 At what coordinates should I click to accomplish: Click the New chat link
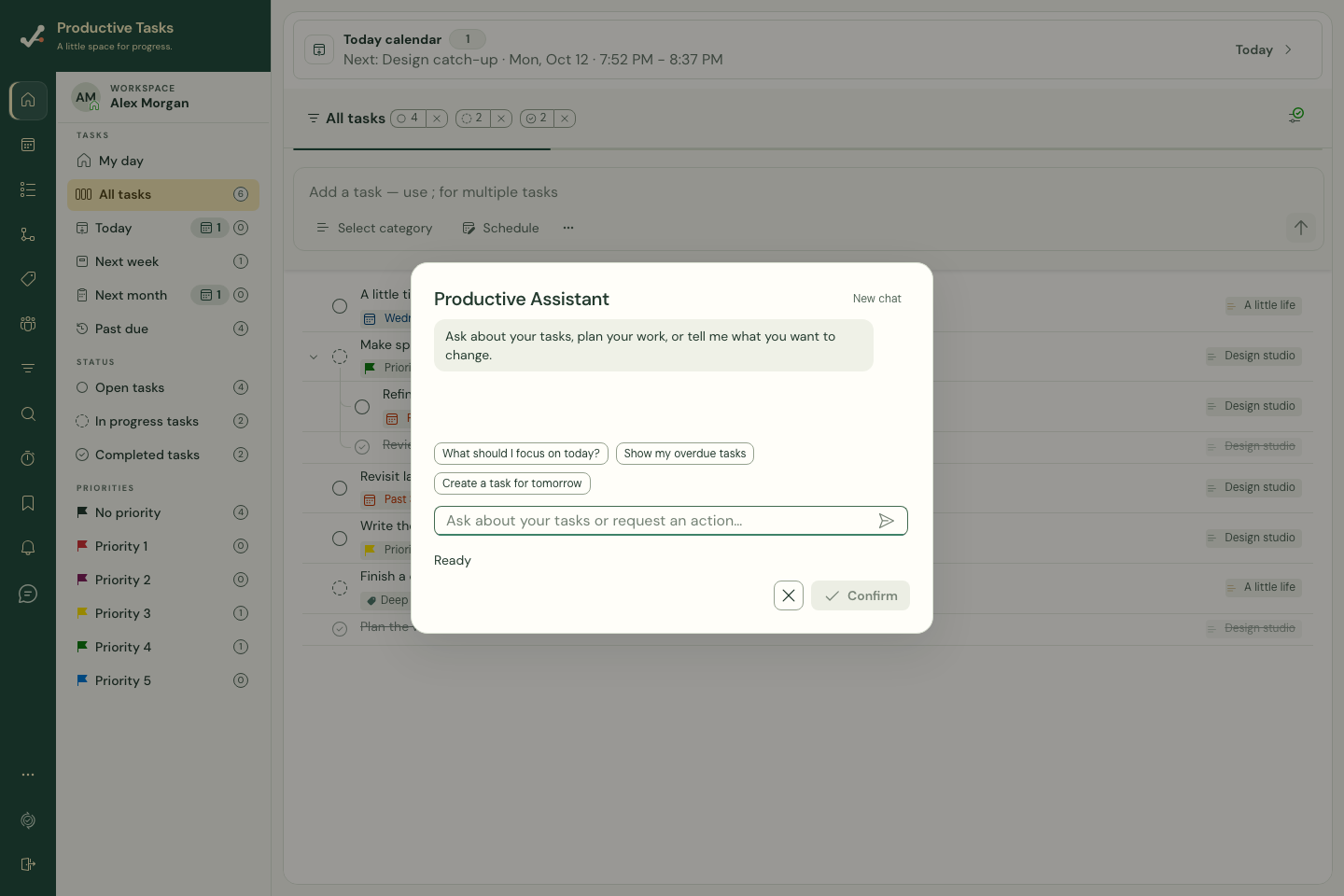(x=876, y=299)
